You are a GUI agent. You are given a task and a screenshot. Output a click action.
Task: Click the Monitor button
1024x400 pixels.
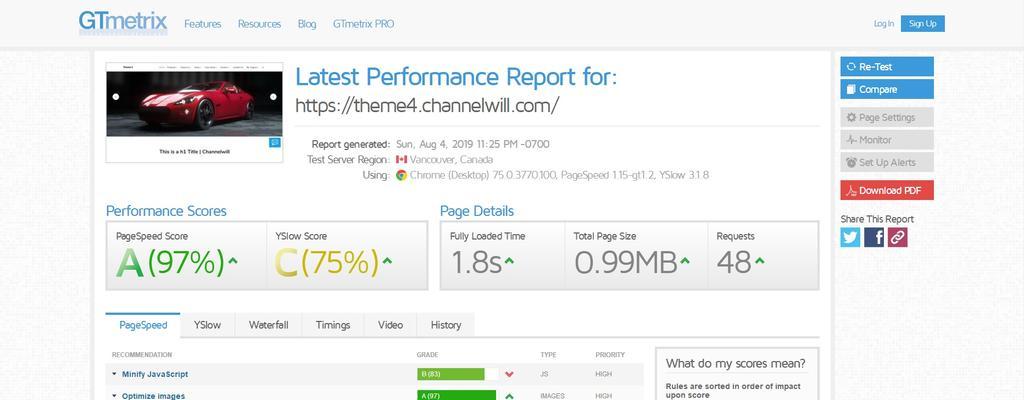point(887,140)
